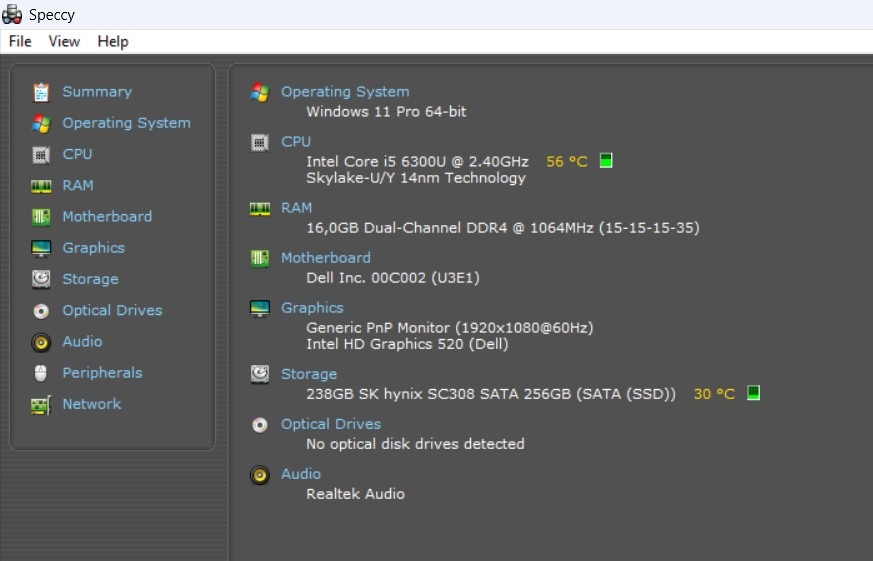Click "Skylake-U/Y 14nm Technology" text
Screen dimensions: 873x561
[x=416, y=178]
